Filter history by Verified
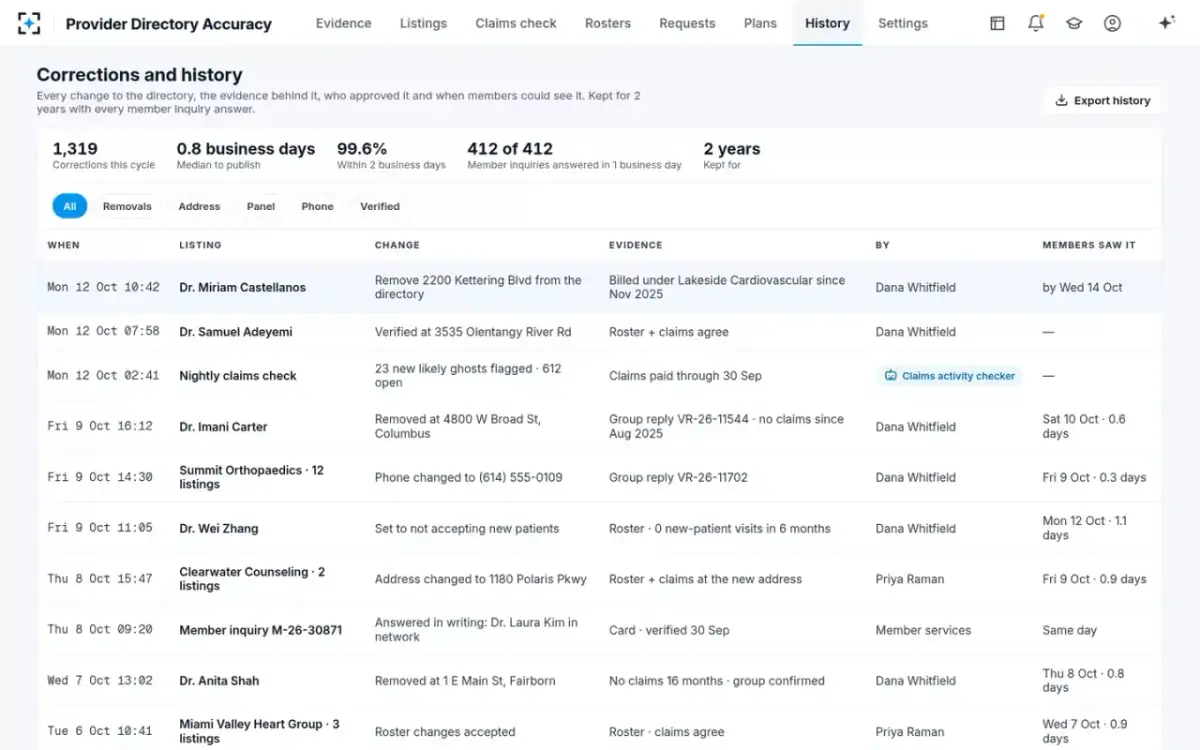Viewport: 1200px width, 750px height. click(x=380, y=206)
